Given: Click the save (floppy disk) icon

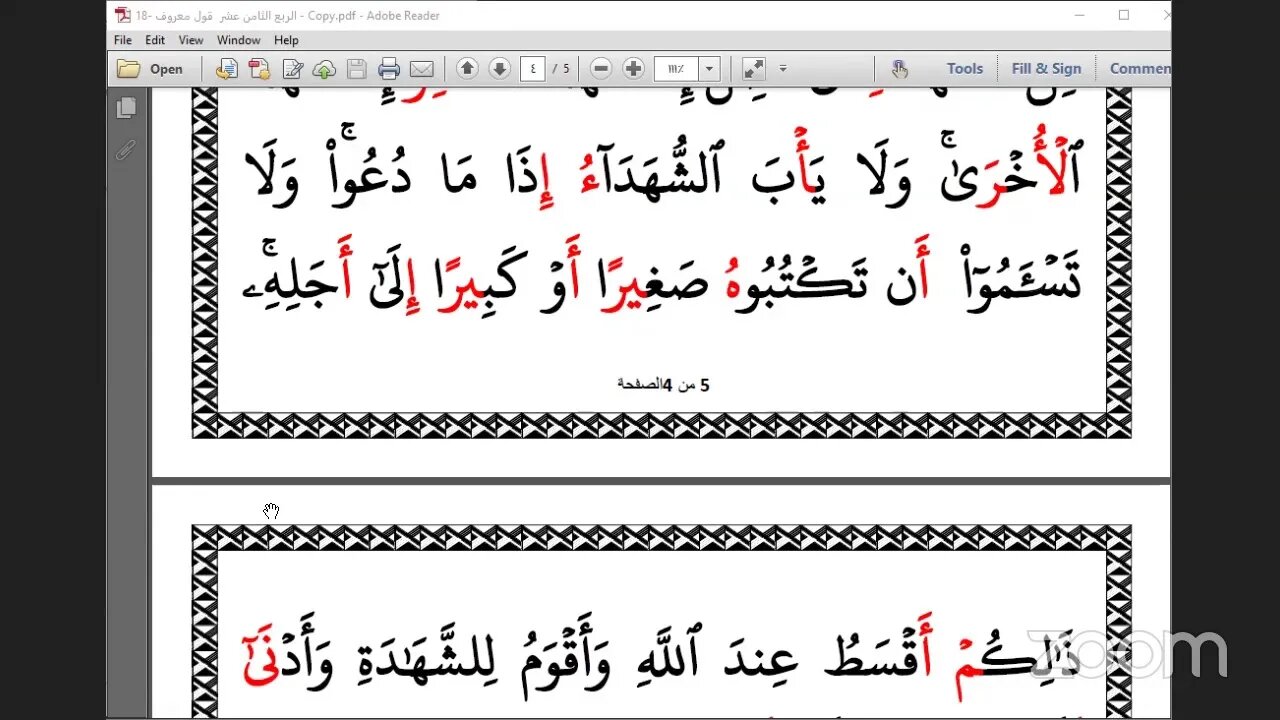Looking at the screenshot, I should tap(356, 69).
